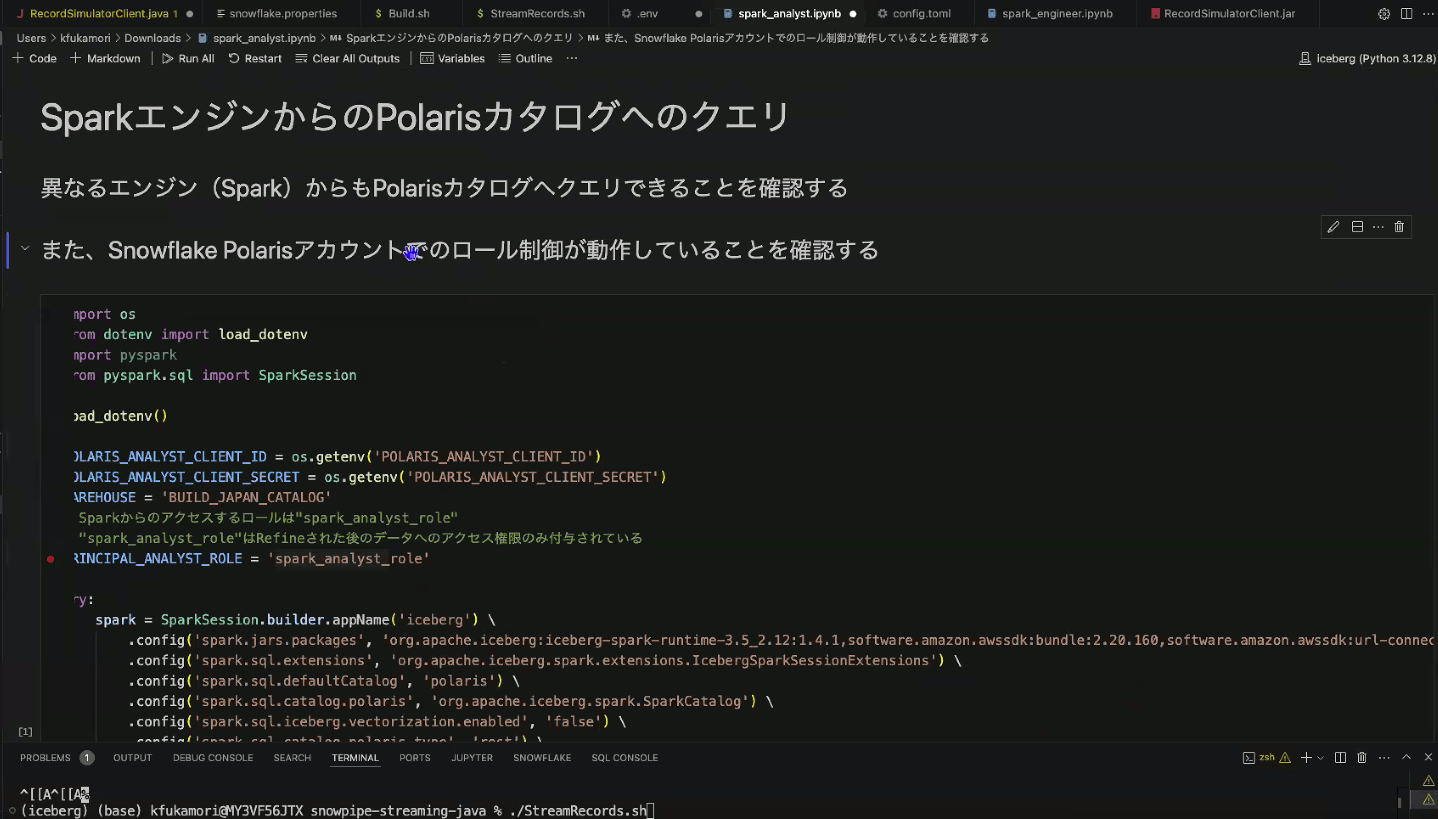Image resolution: width=1438 pixels, height=819 pixels.
Task: Restart the notebook kernel
Action: 255,58
